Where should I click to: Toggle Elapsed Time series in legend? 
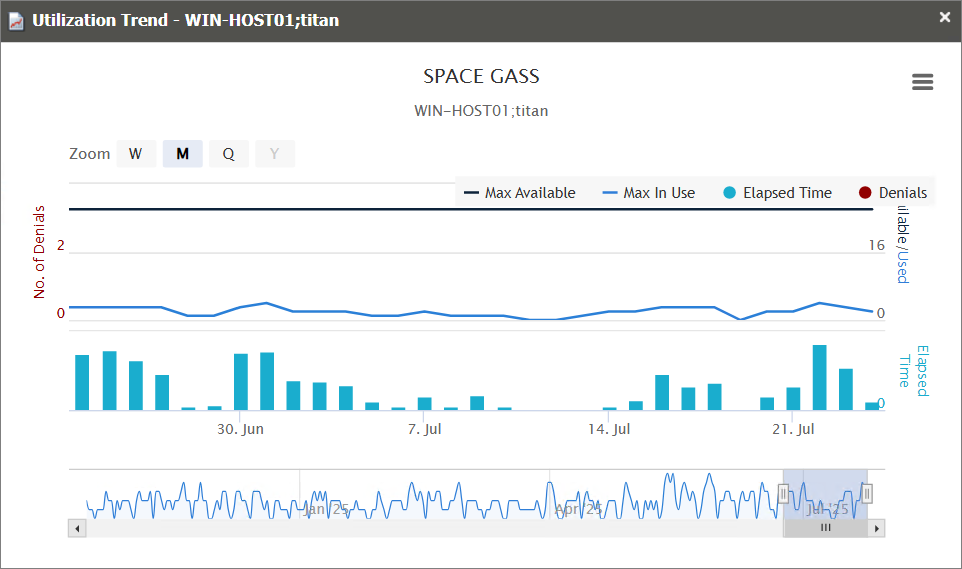point(777,193)
